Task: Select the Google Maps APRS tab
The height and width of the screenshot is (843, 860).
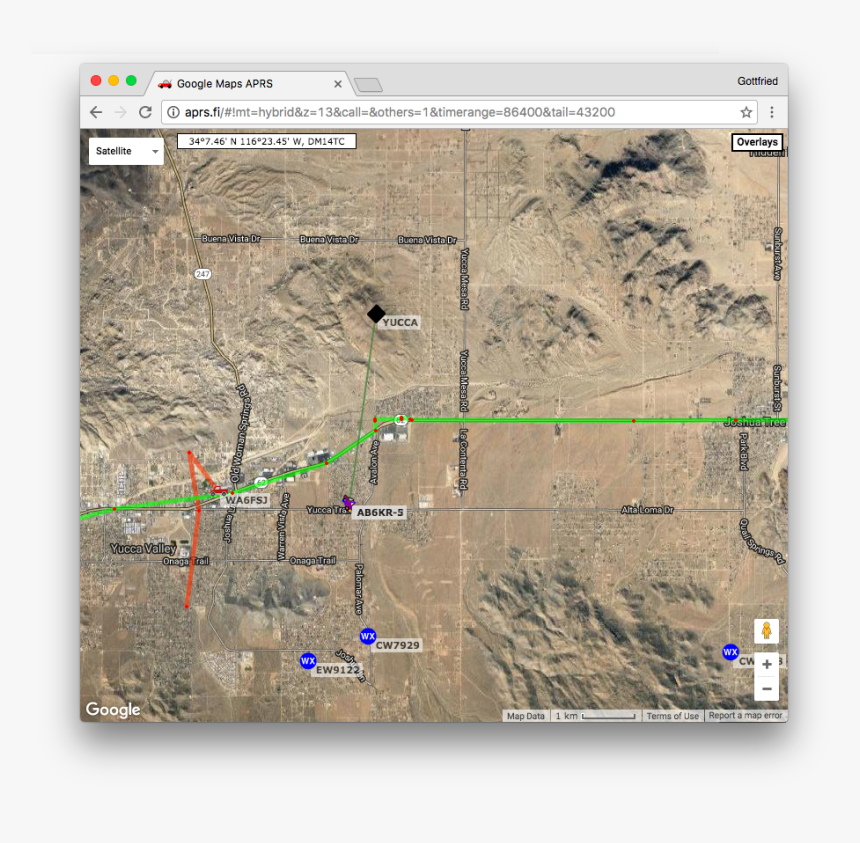Action: pos(248,84)
